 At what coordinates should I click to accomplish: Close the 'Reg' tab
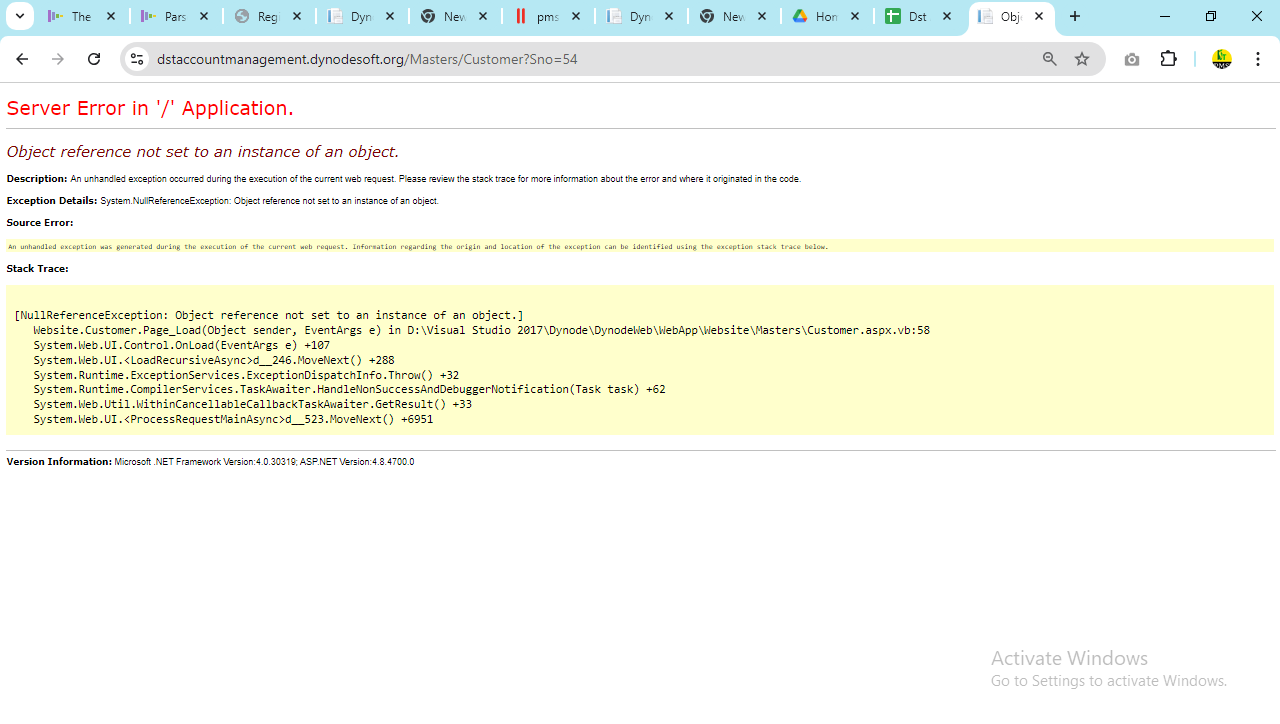[x=297, y=16]
